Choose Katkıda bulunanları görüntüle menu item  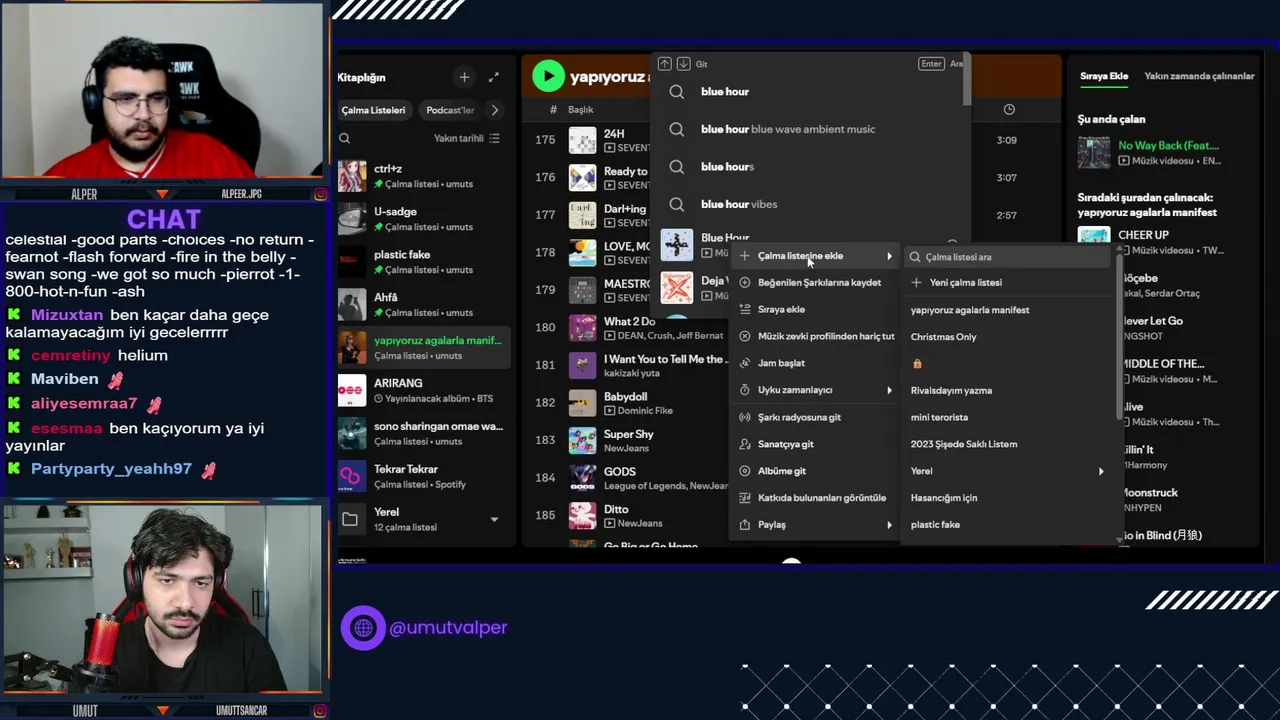point(816,498)
